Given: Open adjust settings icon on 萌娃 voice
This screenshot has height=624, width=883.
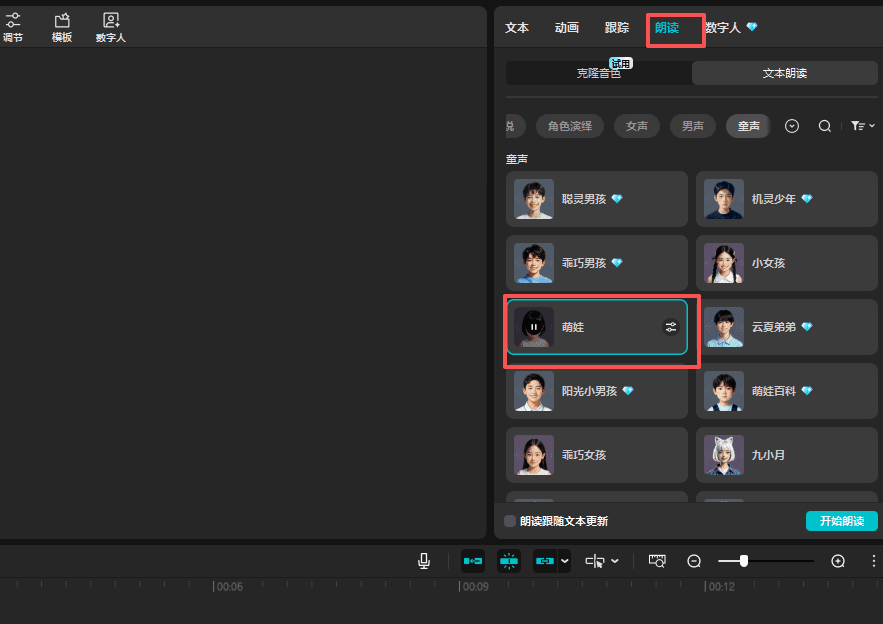Looking at the screenshot, I should pos(671,326).
